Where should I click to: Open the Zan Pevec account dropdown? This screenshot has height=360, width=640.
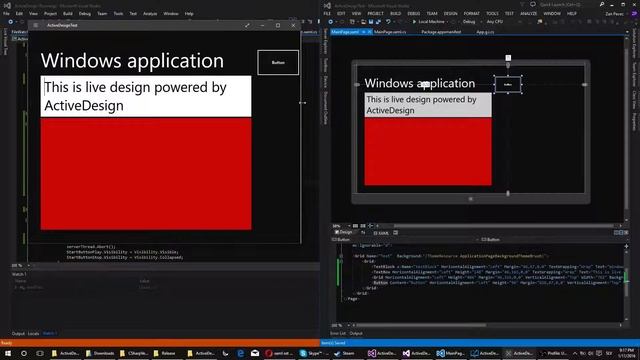615,13
